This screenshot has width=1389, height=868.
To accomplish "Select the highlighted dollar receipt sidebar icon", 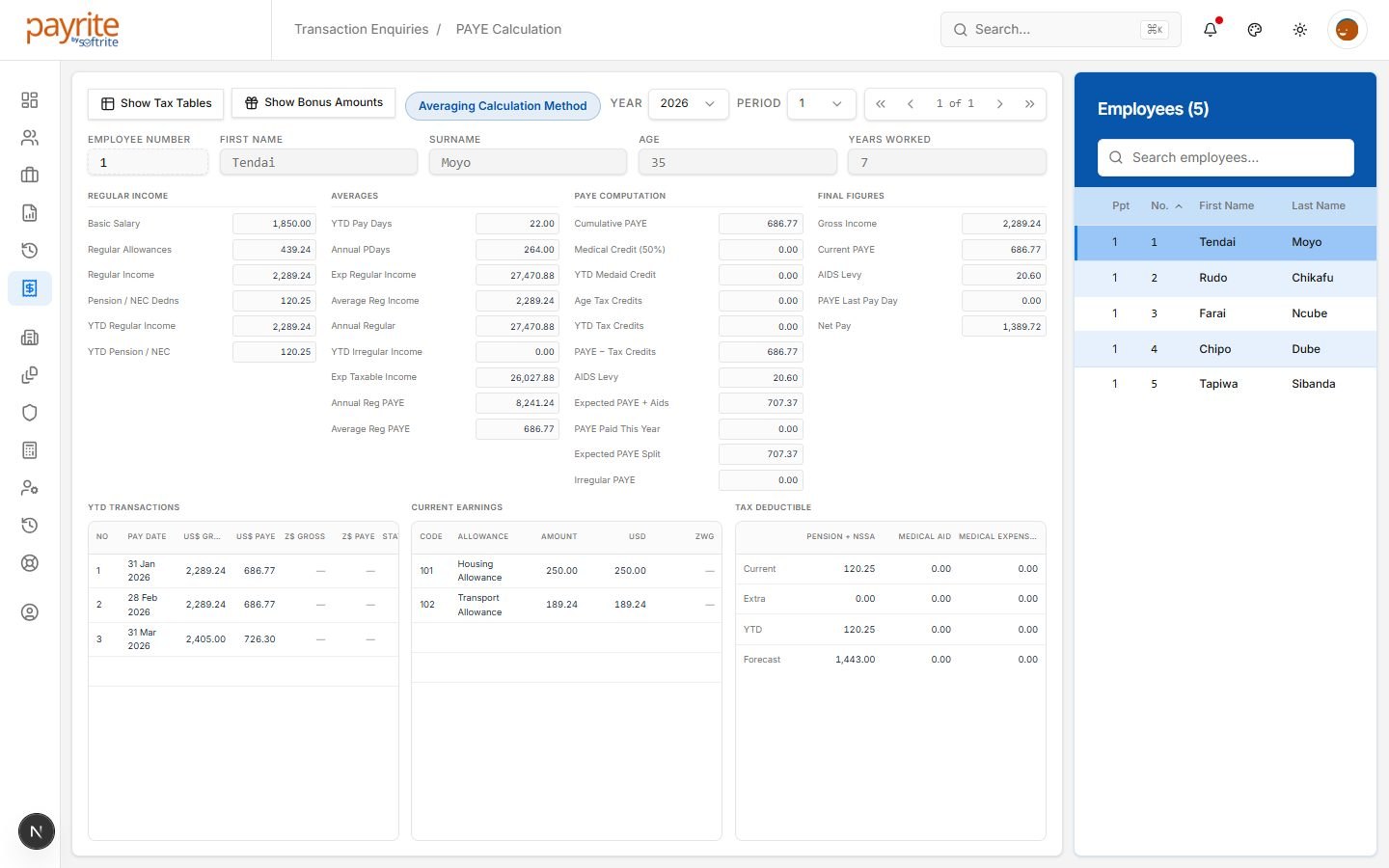I will (30, 288).
